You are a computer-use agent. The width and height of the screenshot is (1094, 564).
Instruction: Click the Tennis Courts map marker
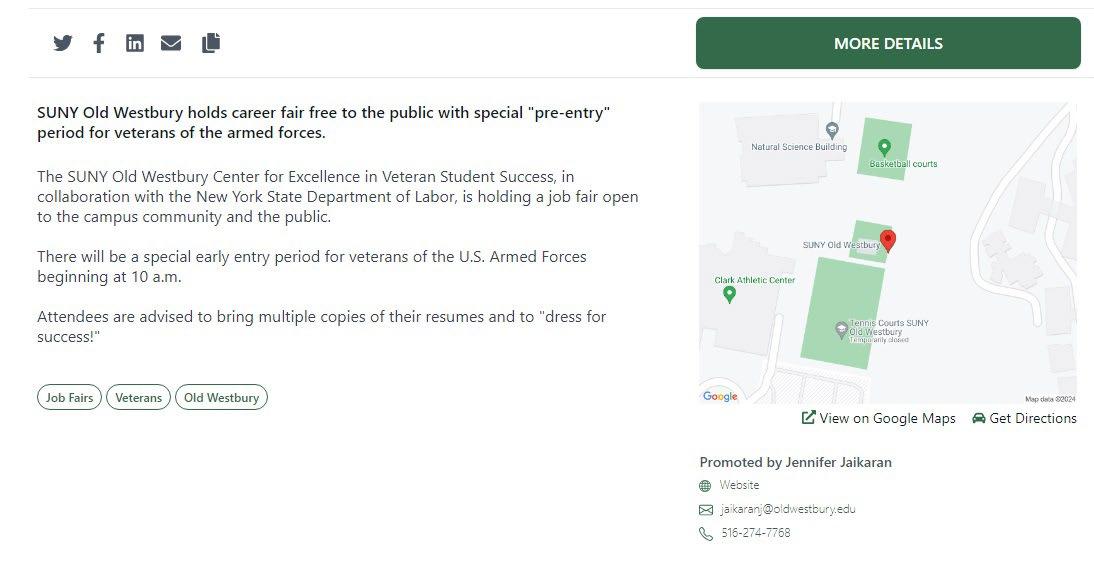coord(841,330)
